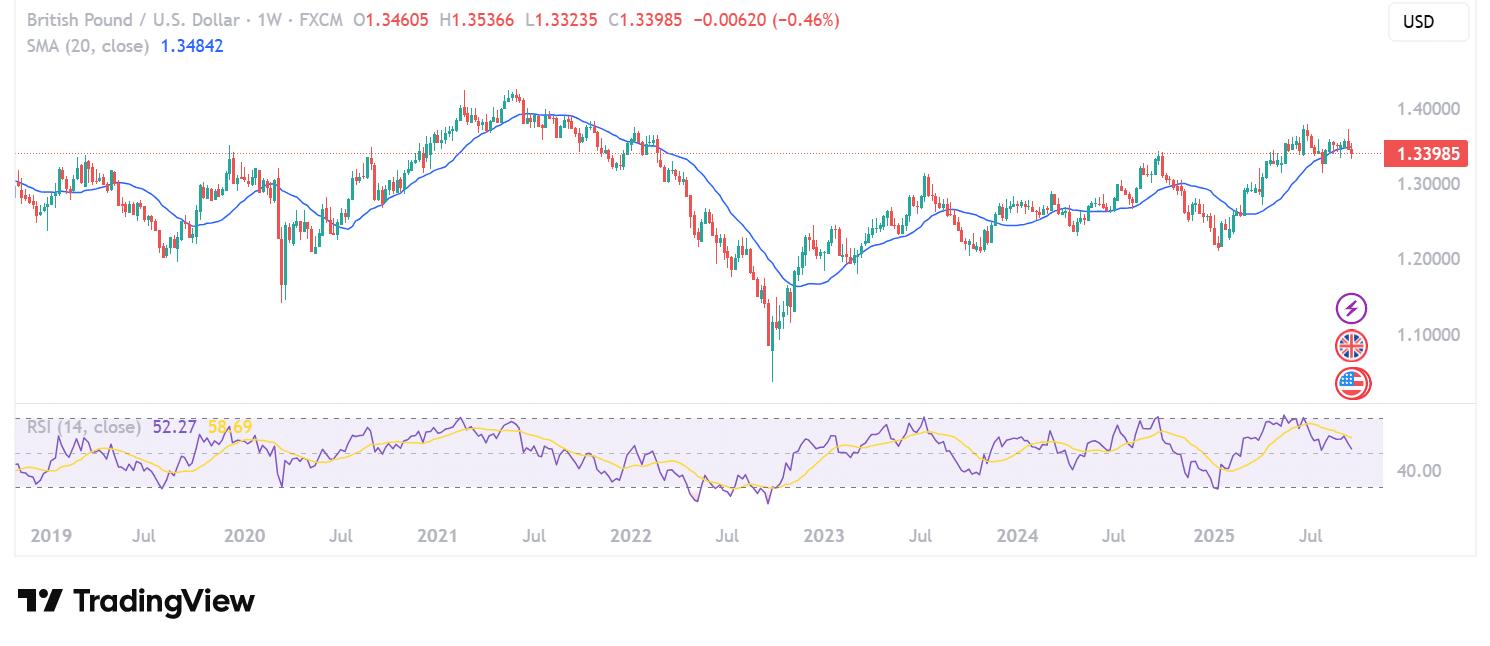Click the 1.10000 price axis label
The height and width of the screenshot is (646, 1490).
[x=1427, y=334]
